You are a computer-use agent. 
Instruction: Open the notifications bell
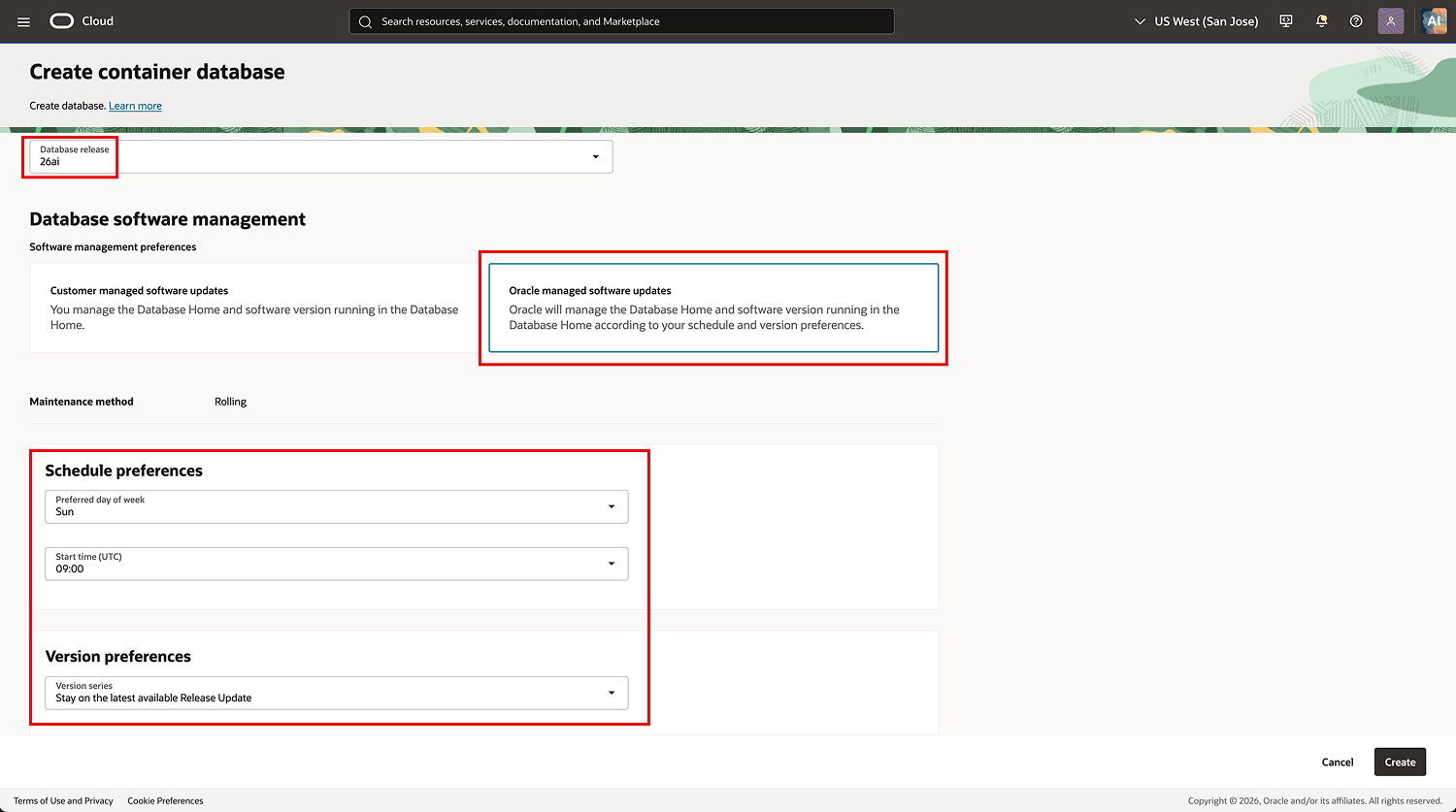coord(1321,21)
